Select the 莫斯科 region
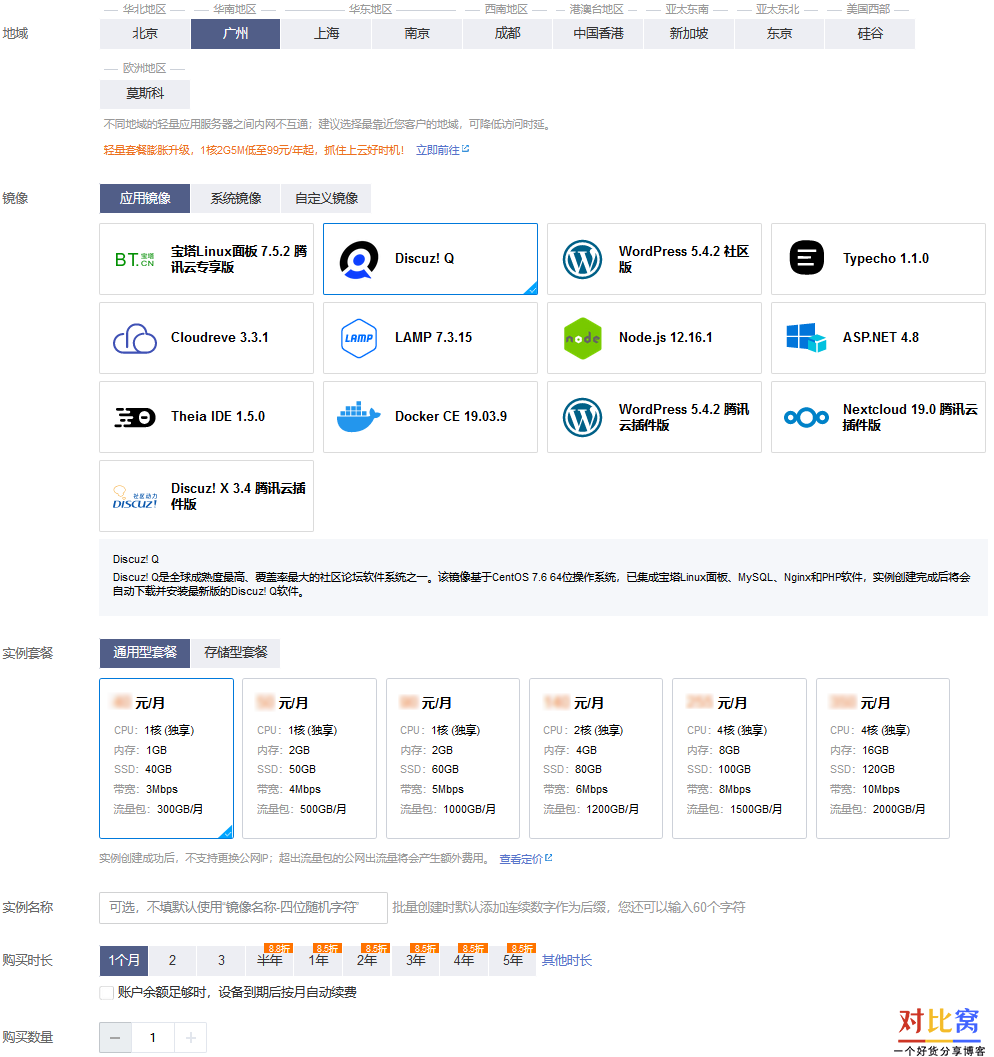 (145, 94)
